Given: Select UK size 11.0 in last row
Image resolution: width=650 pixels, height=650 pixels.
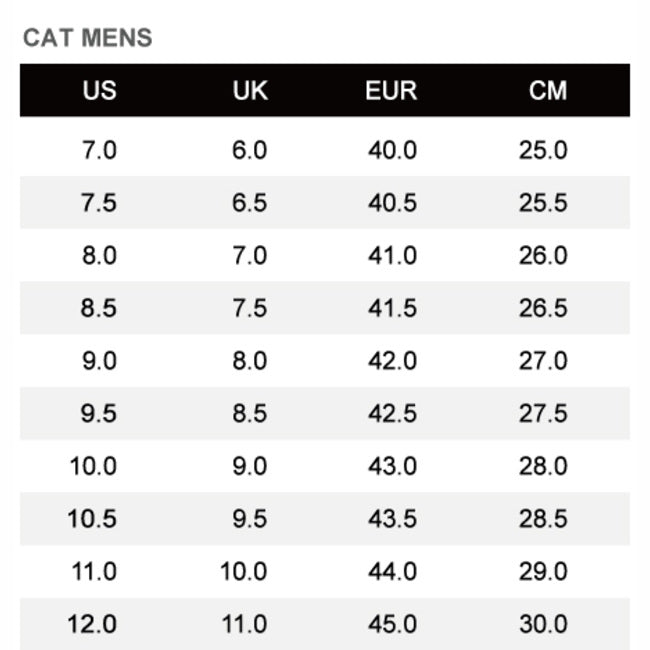Looking at the screenshot, I should (x=244, y=624).
